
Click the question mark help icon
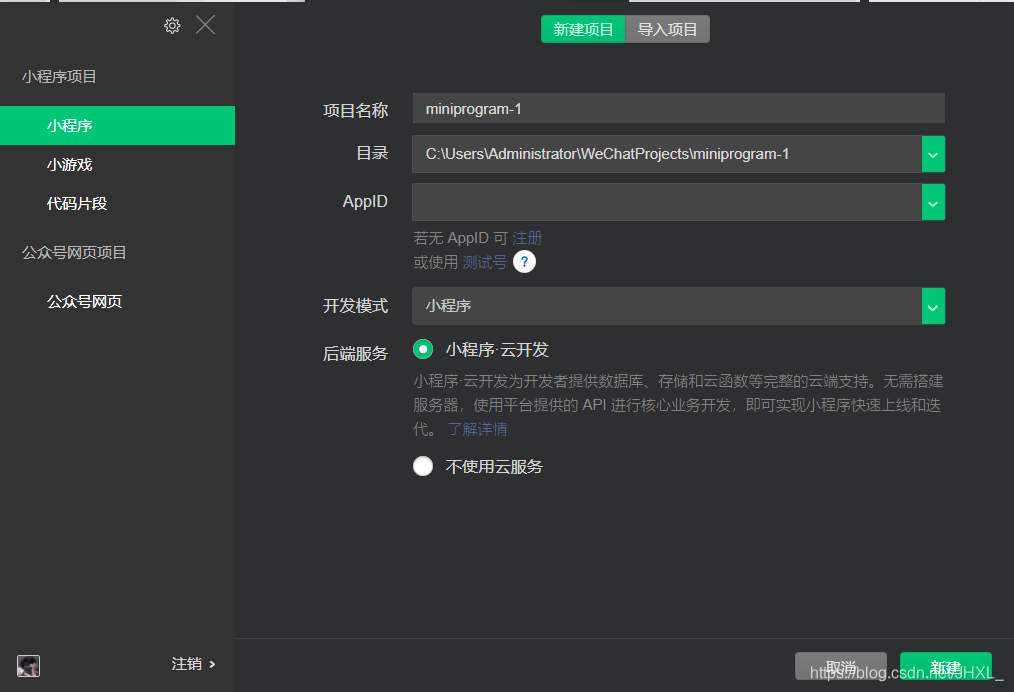pyautogui.click(x=524, y=262)
